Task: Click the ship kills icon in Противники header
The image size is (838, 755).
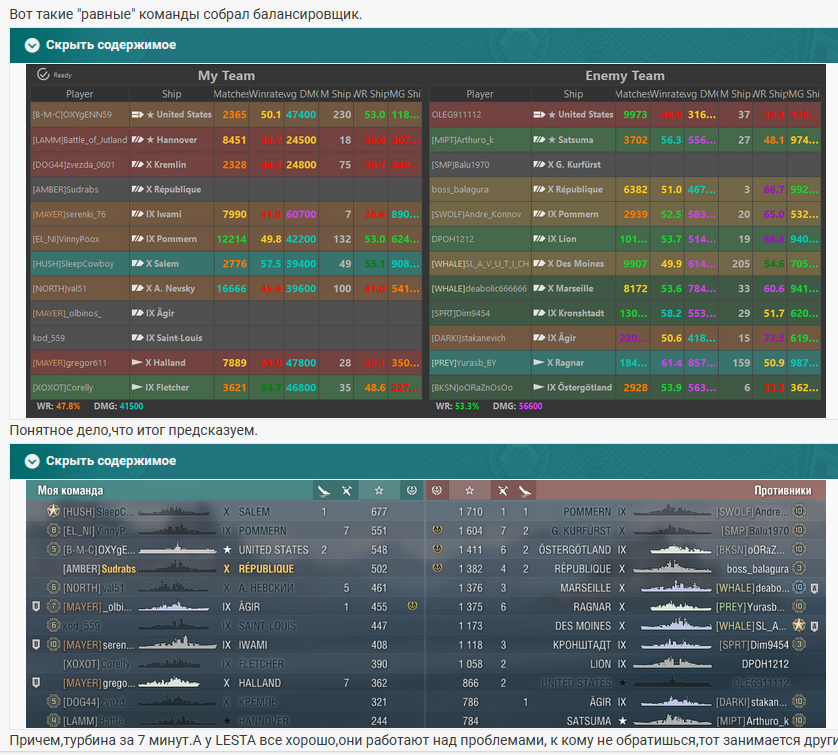Action: [524, 491]
